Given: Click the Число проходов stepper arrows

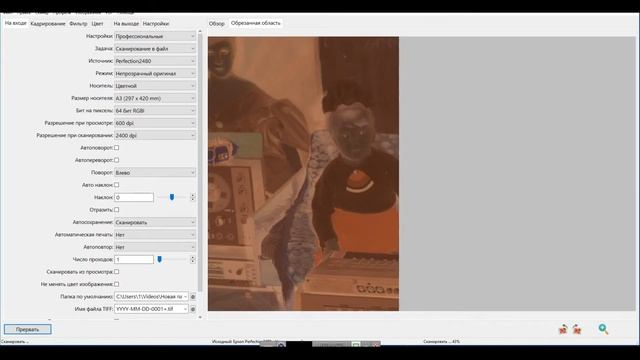Looking at the screenshot, I should [193, 260].
